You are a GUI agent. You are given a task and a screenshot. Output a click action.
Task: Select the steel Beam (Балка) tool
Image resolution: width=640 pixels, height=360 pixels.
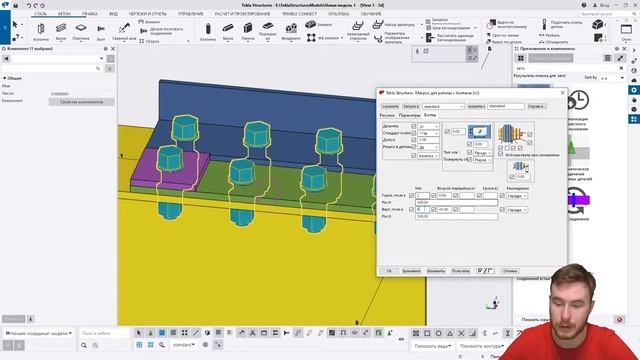61,31
